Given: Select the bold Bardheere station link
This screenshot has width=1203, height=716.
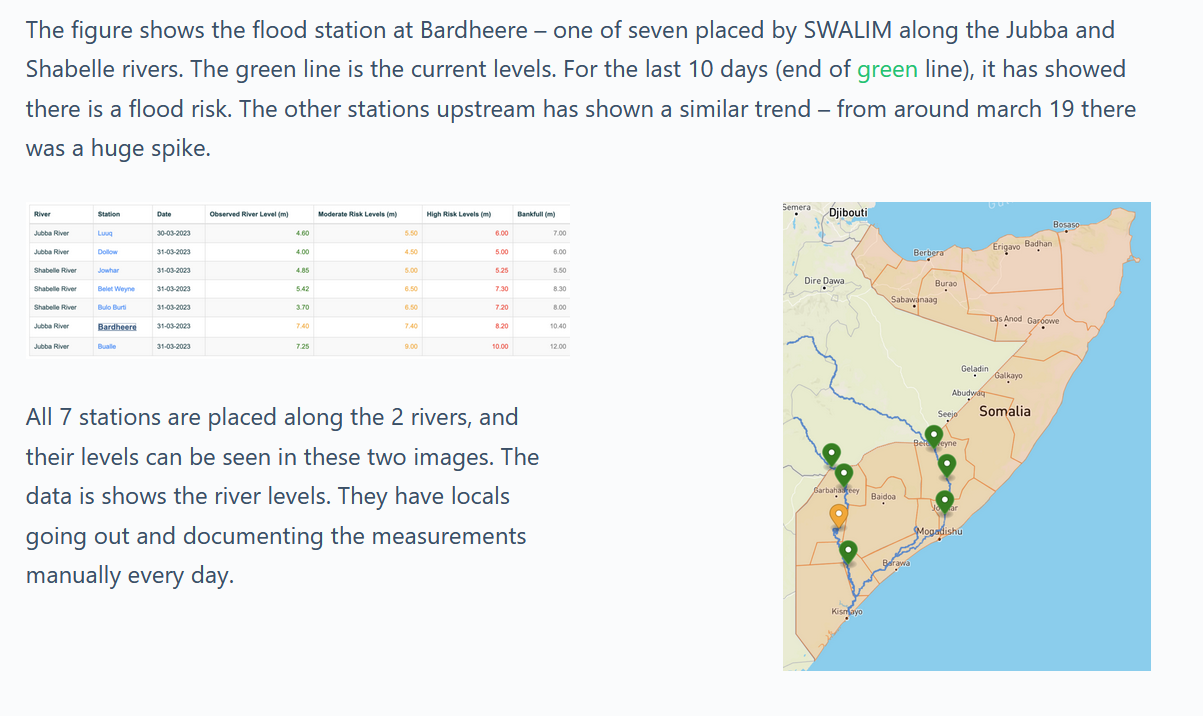Looking at the screenshot, I should [x=117, y=327].
